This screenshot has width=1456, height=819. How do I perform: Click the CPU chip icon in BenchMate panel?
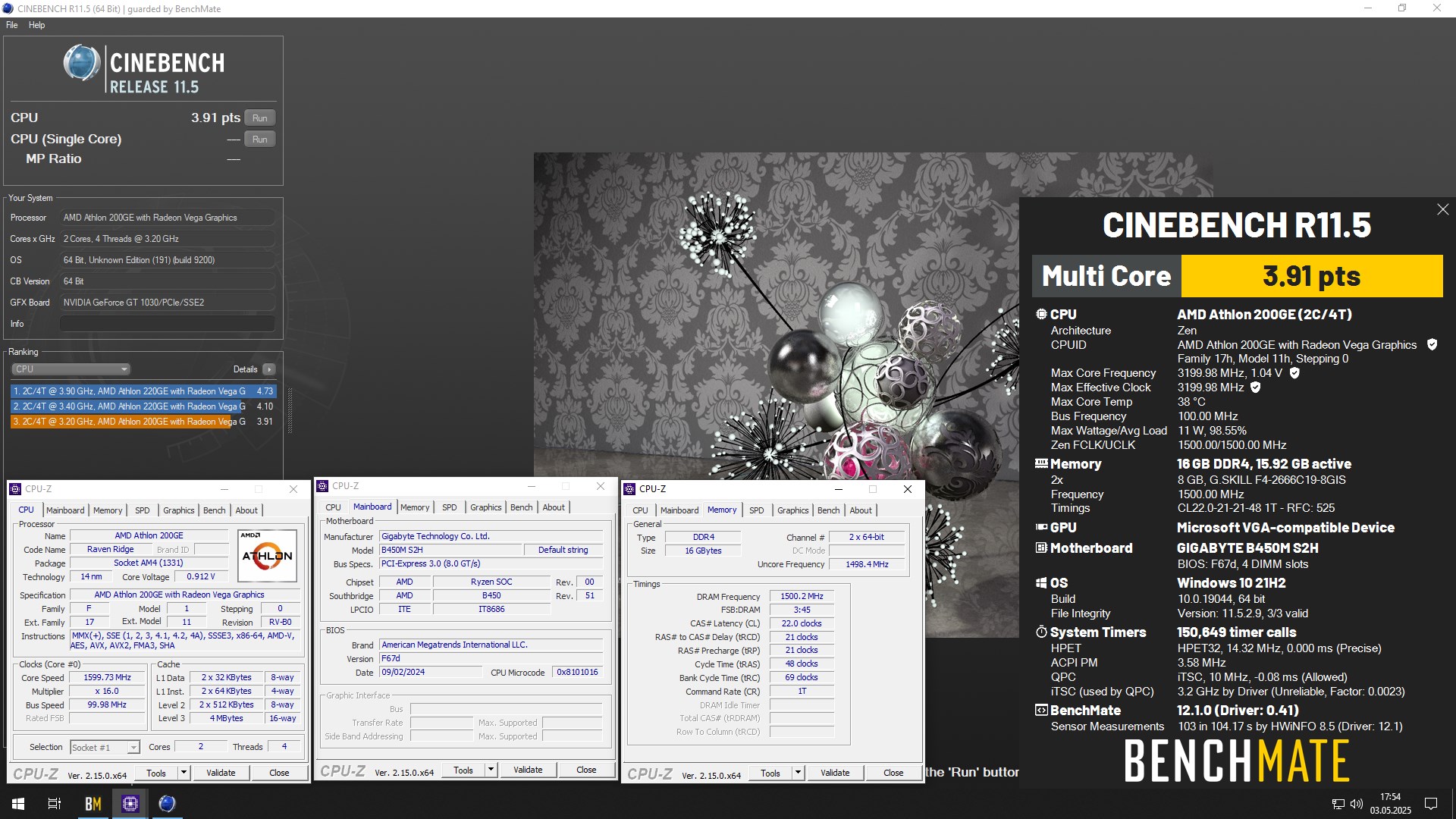click(1041, 314)
